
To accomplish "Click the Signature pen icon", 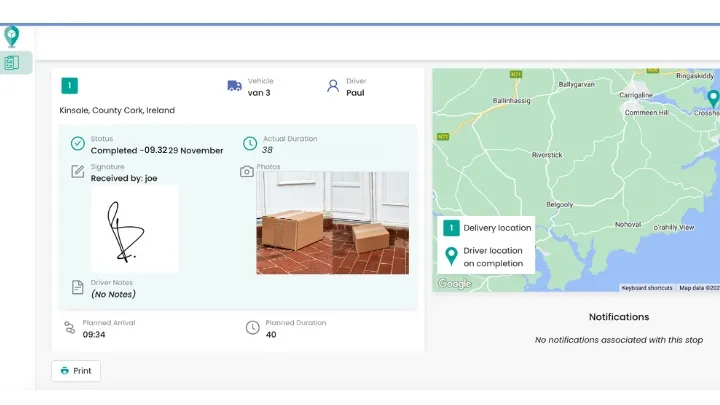I will pos(77,172).
